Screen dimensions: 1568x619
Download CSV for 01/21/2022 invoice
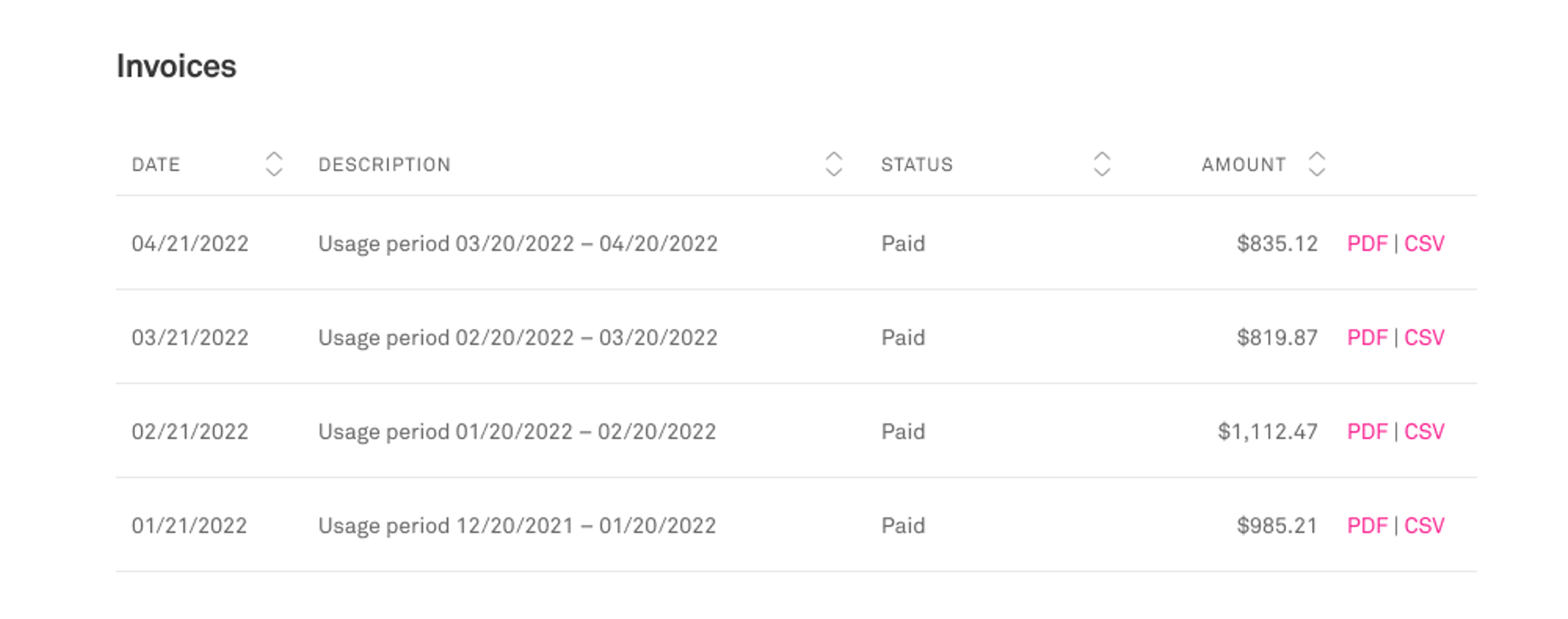point(1424,526)
